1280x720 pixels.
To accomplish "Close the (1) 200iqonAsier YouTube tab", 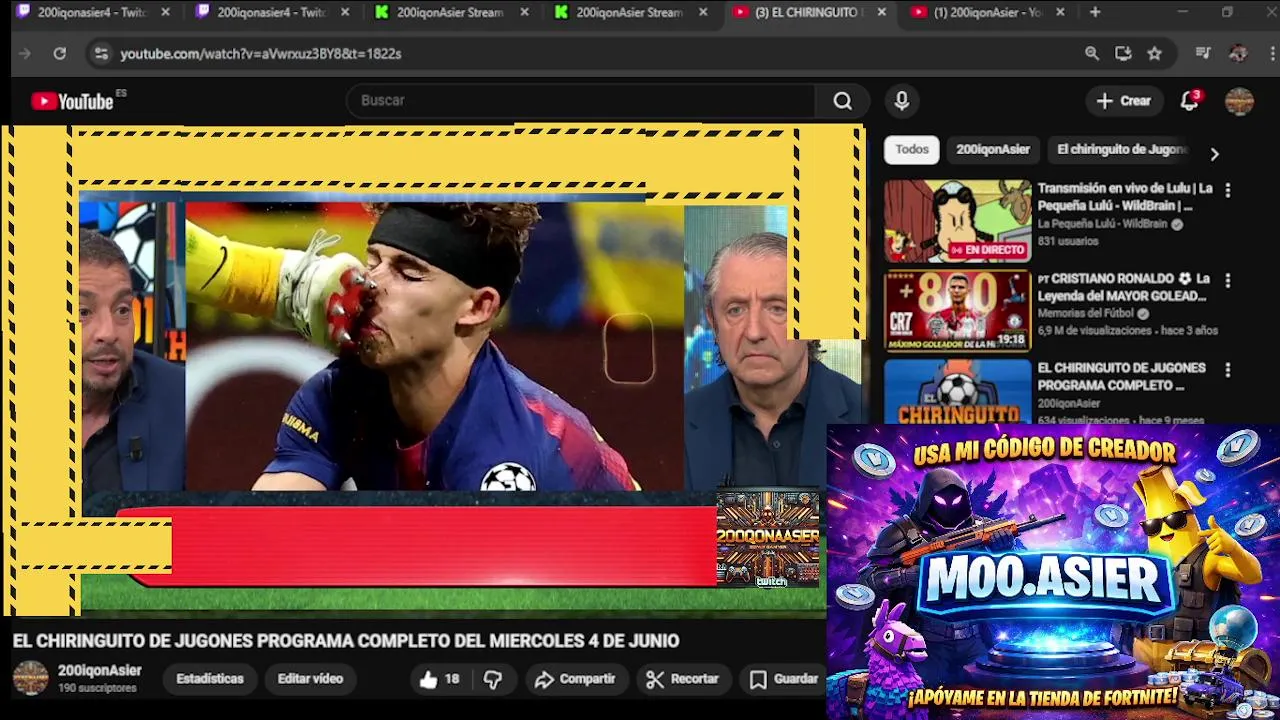I will [x=1060, y=12].
